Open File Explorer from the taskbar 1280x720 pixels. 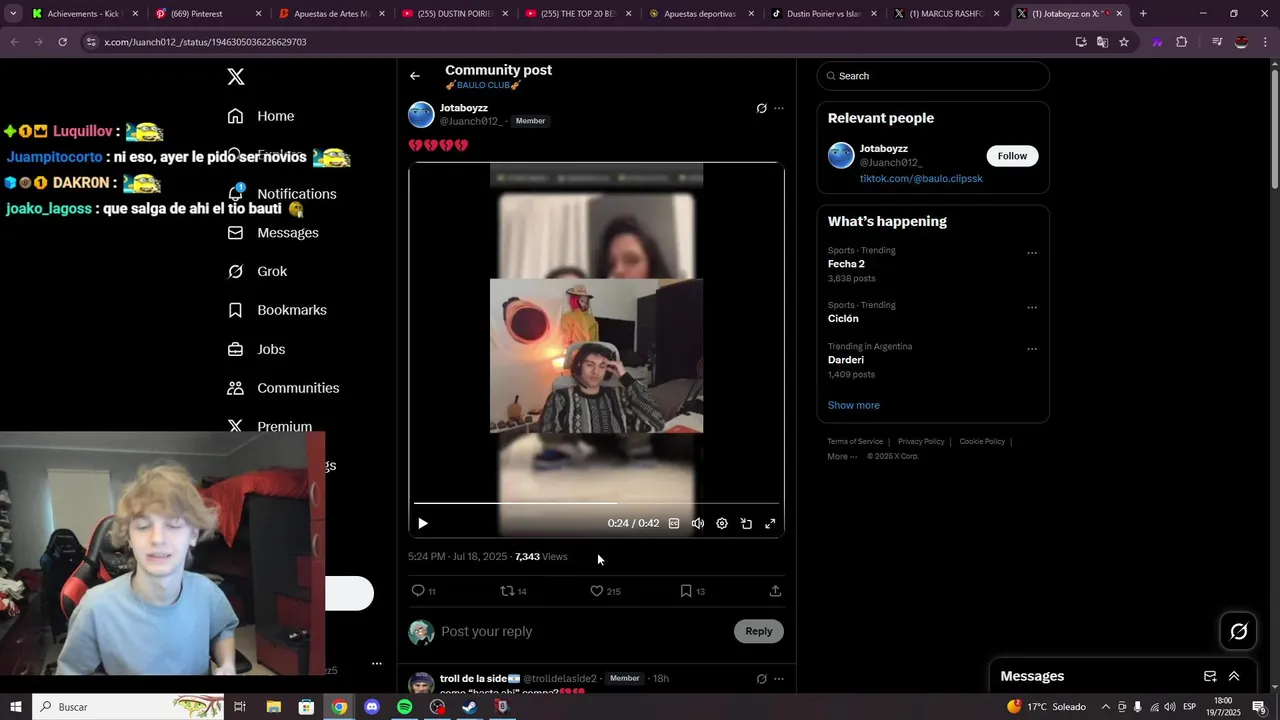pos(274,707)
